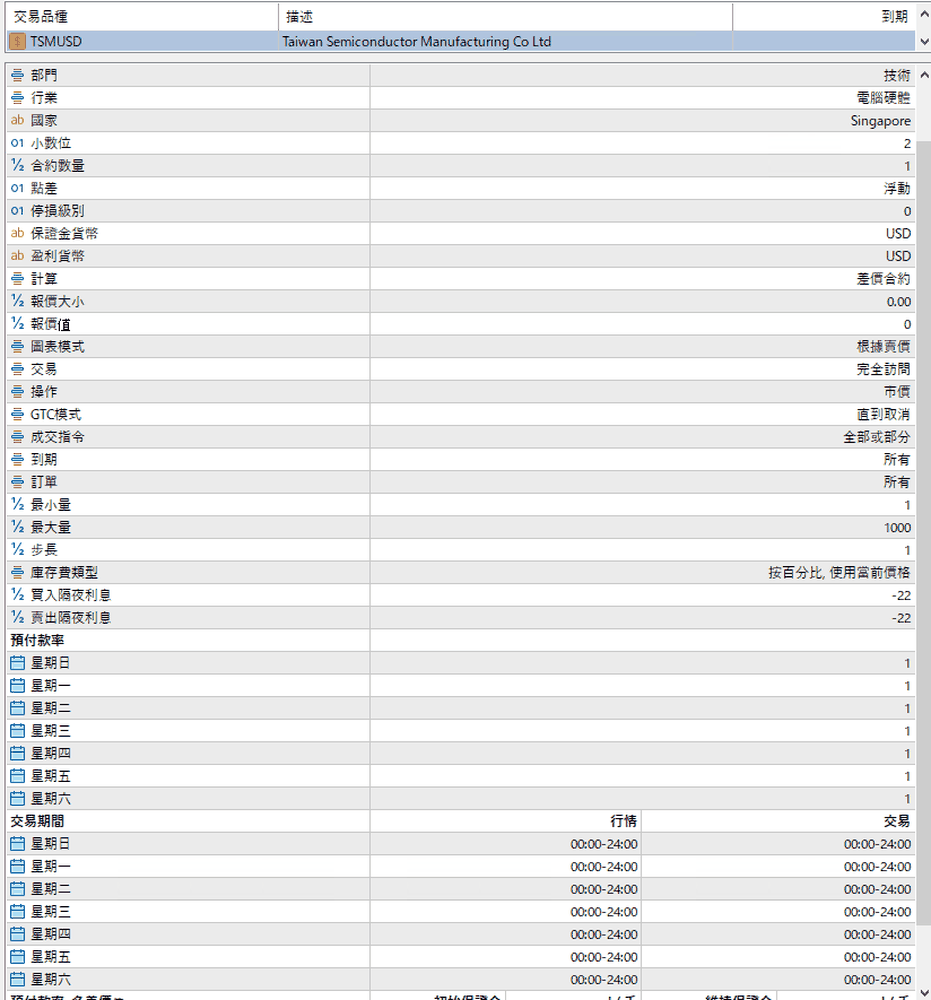Click the 到期 column header
Viewport: 931px width, 1000px height.
pyautogui.click(x=824, y=17)
